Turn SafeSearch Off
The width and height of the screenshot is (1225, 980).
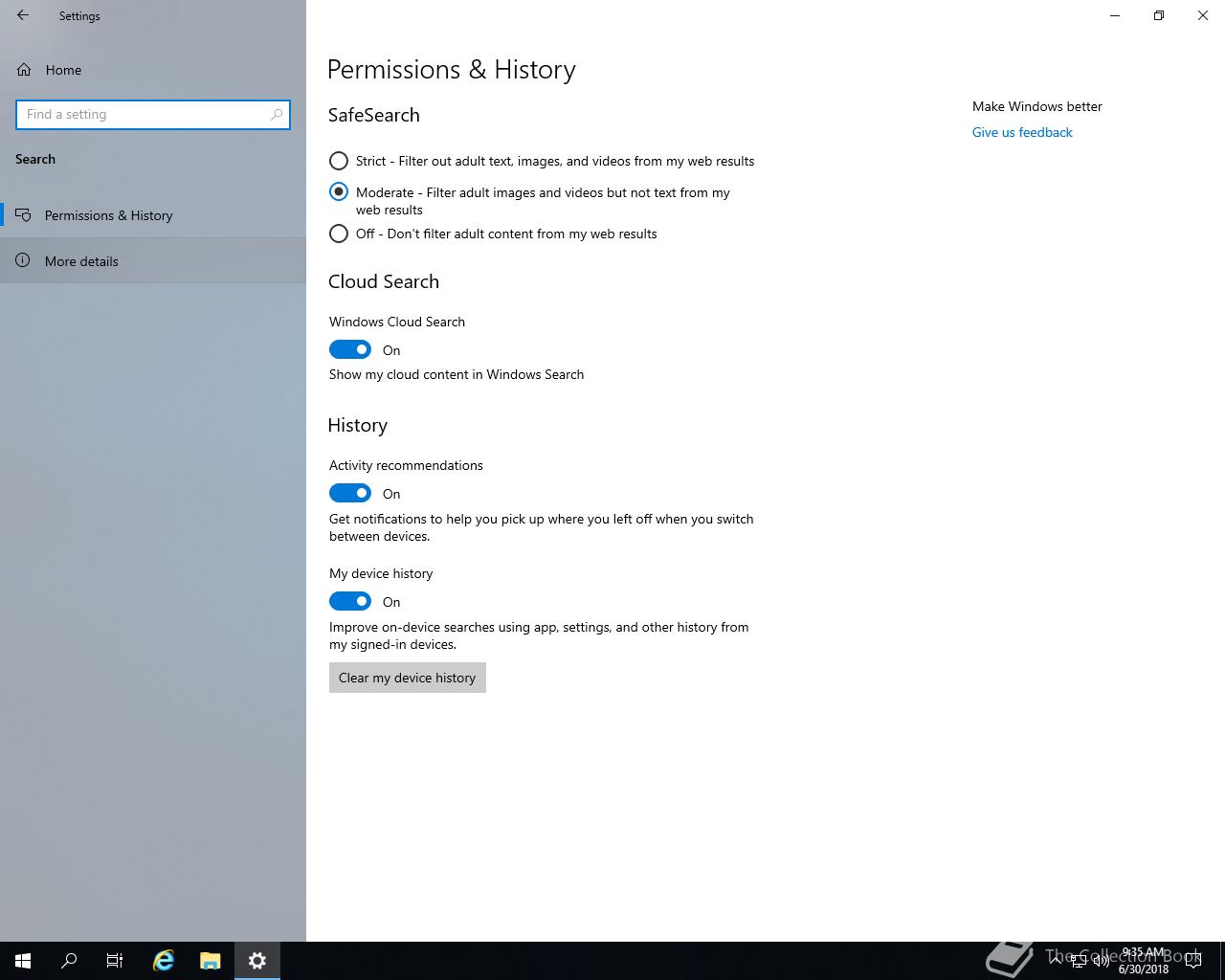pos(339,234)
